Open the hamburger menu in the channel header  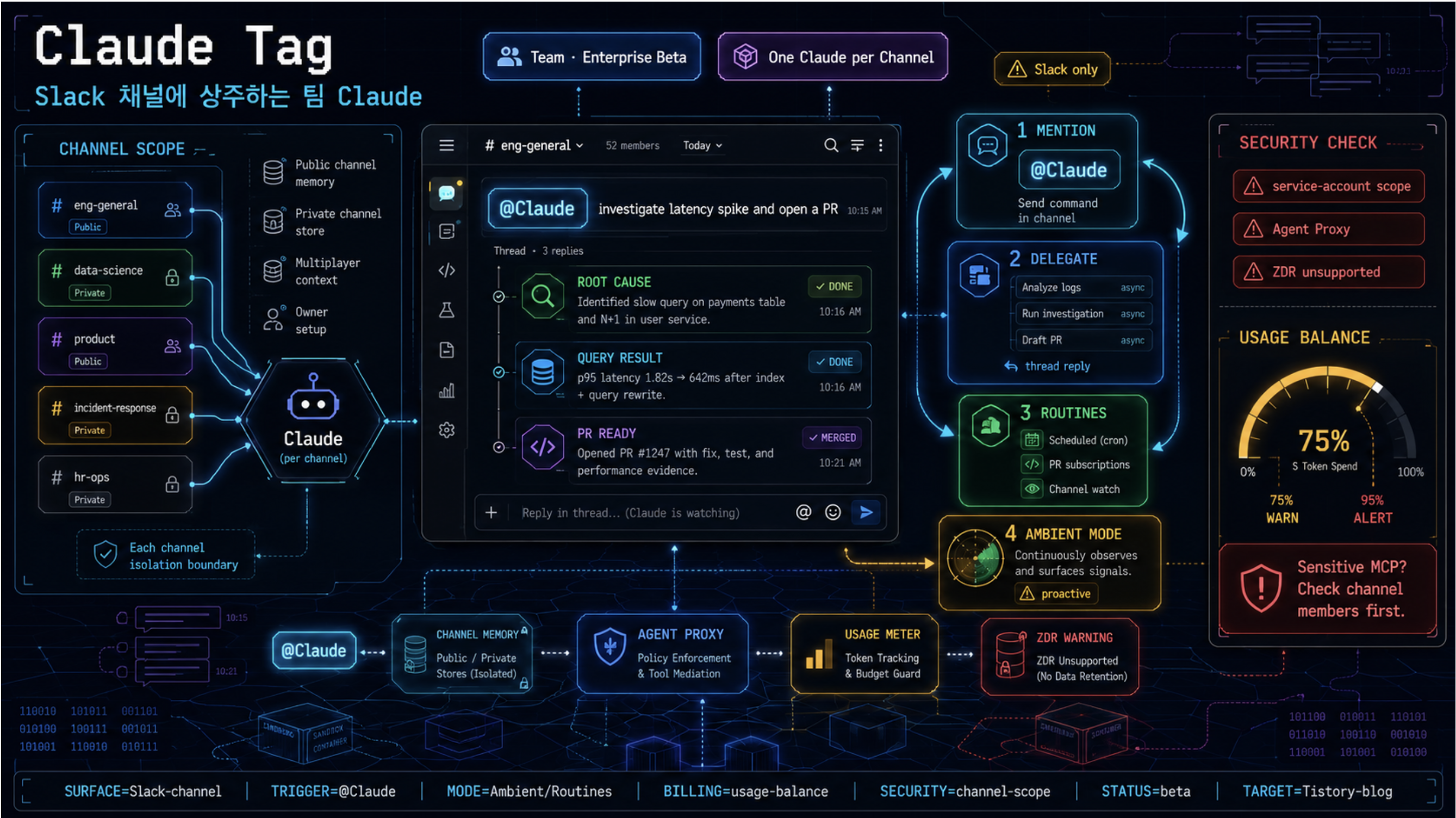[x=446, y=145]
